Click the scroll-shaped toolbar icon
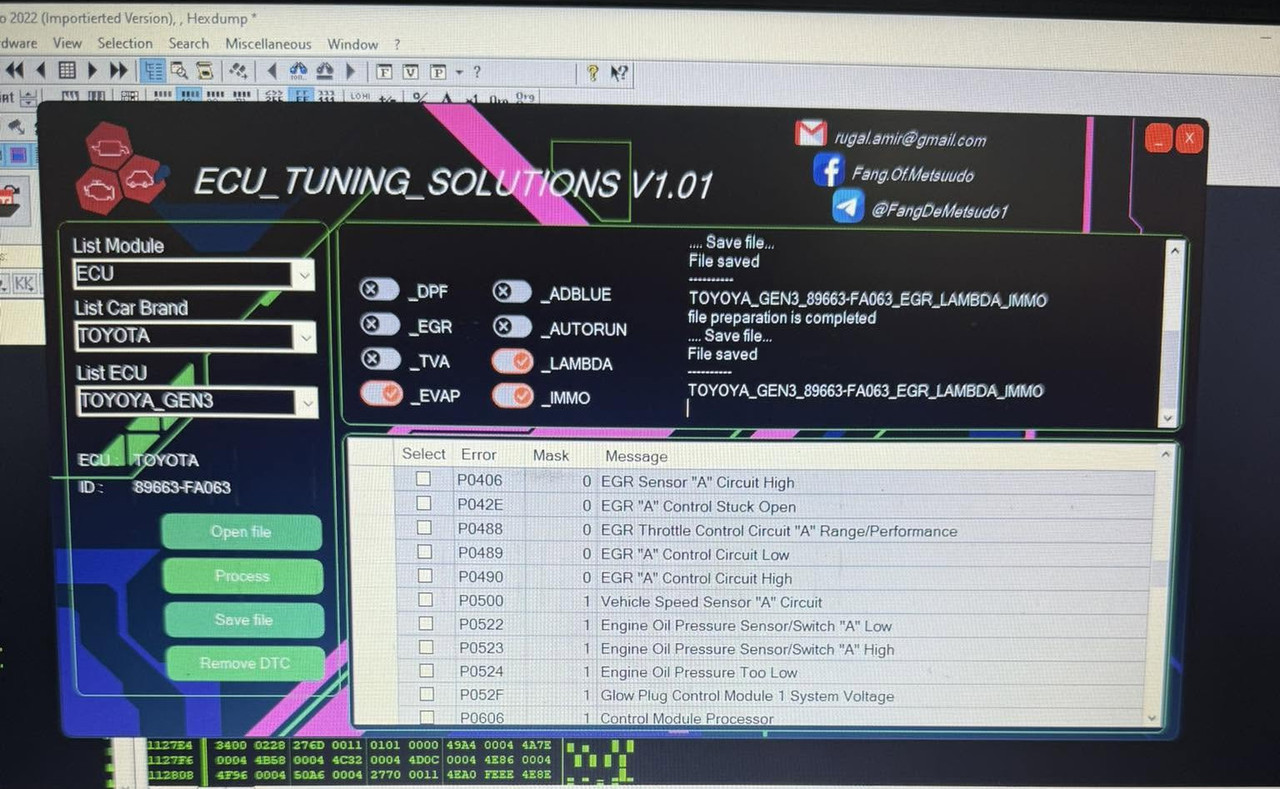 click(x=205, y=70)
